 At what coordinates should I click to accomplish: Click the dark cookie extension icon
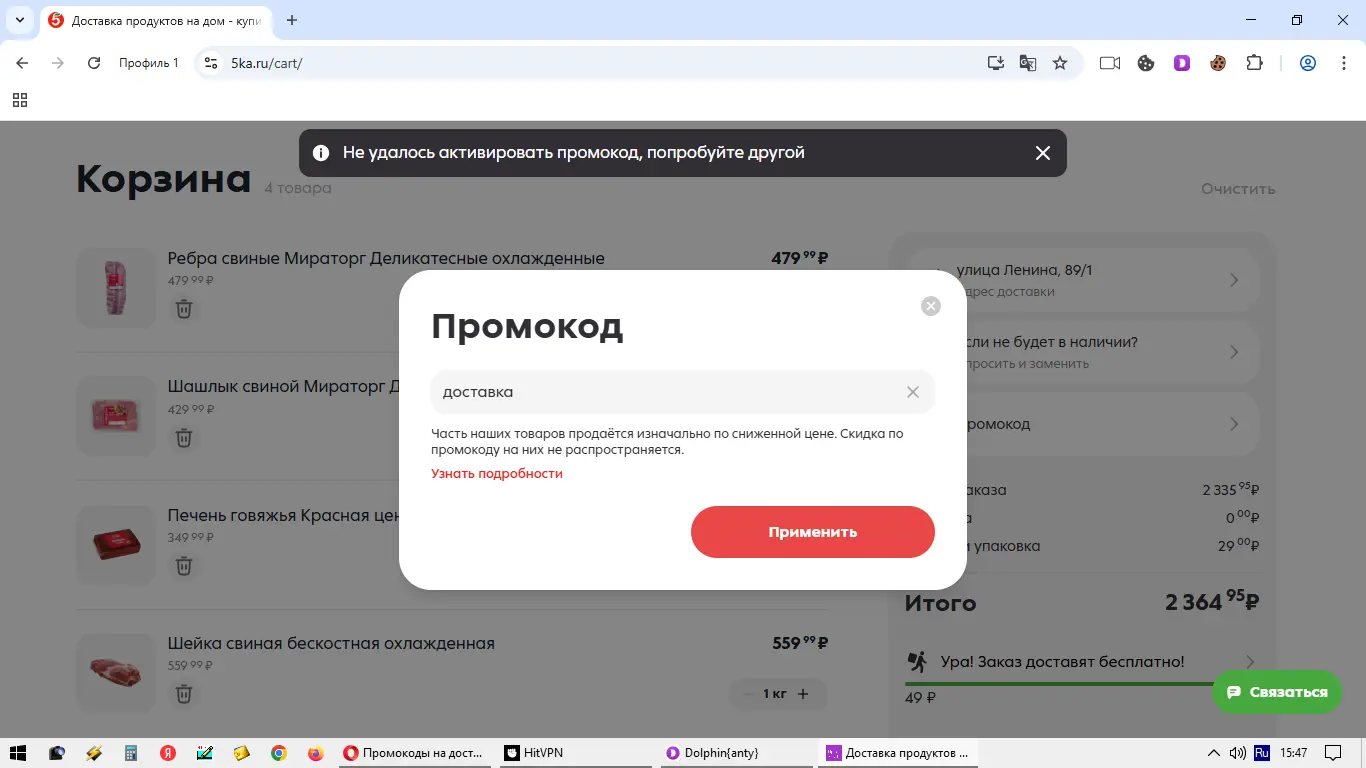tap(1146, 63)
